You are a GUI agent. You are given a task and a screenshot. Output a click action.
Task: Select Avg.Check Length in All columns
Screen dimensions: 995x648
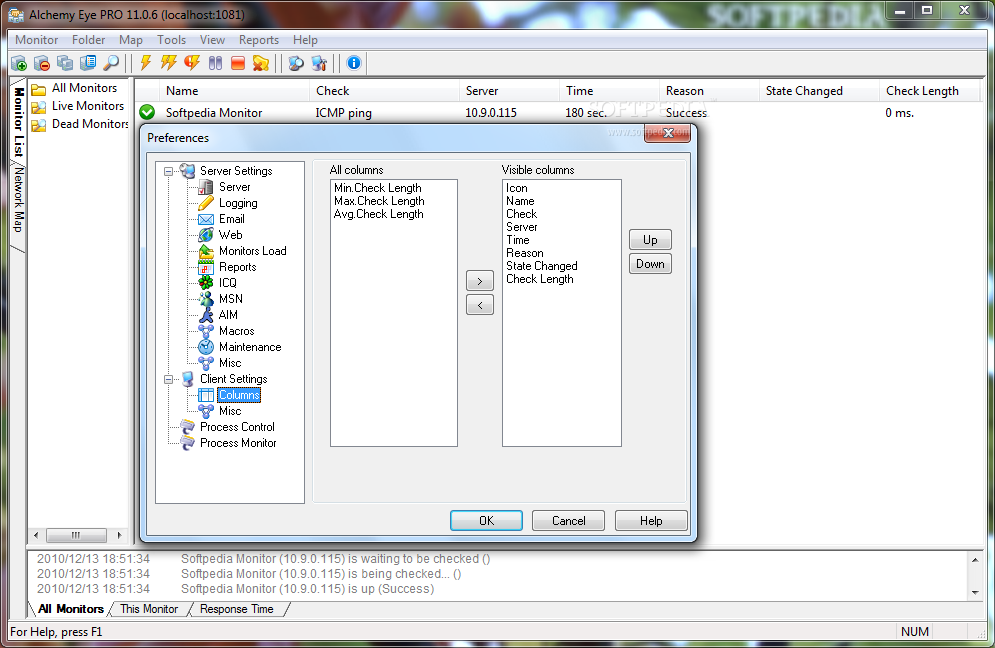point(378,214)
